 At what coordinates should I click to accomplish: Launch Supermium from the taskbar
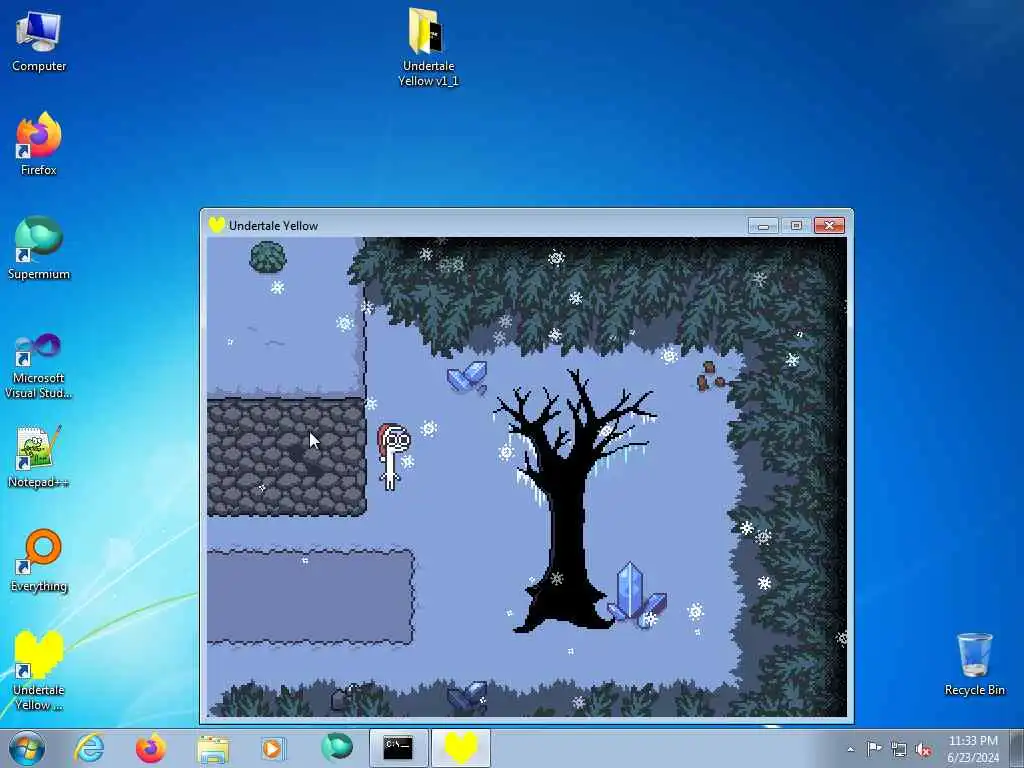[x=336, y=748]
